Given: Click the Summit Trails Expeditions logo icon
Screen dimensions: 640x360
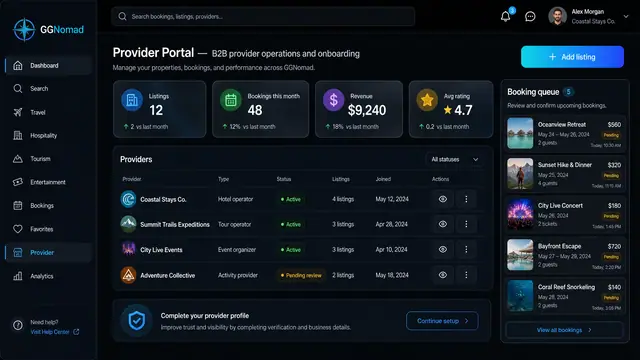Looking at the screenshot, I should pos(128,224).
